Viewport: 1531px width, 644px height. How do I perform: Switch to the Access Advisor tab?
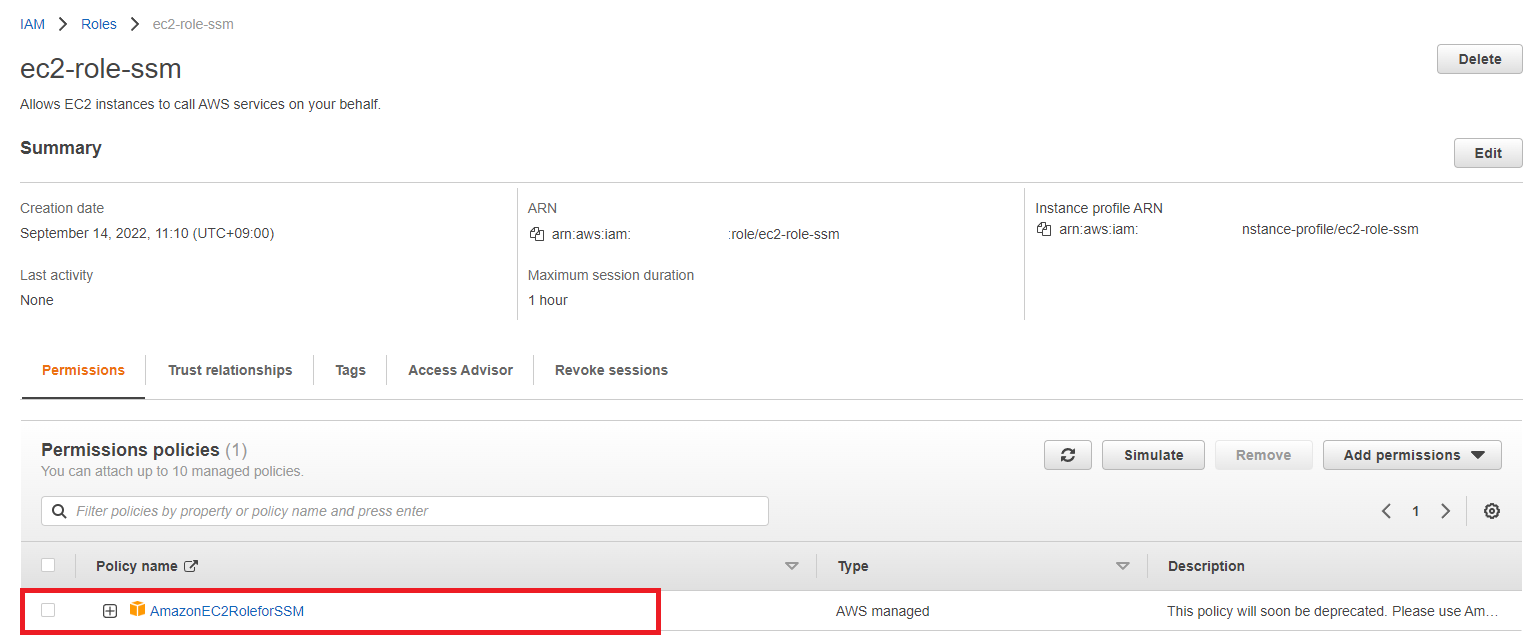tap(460, 370)
